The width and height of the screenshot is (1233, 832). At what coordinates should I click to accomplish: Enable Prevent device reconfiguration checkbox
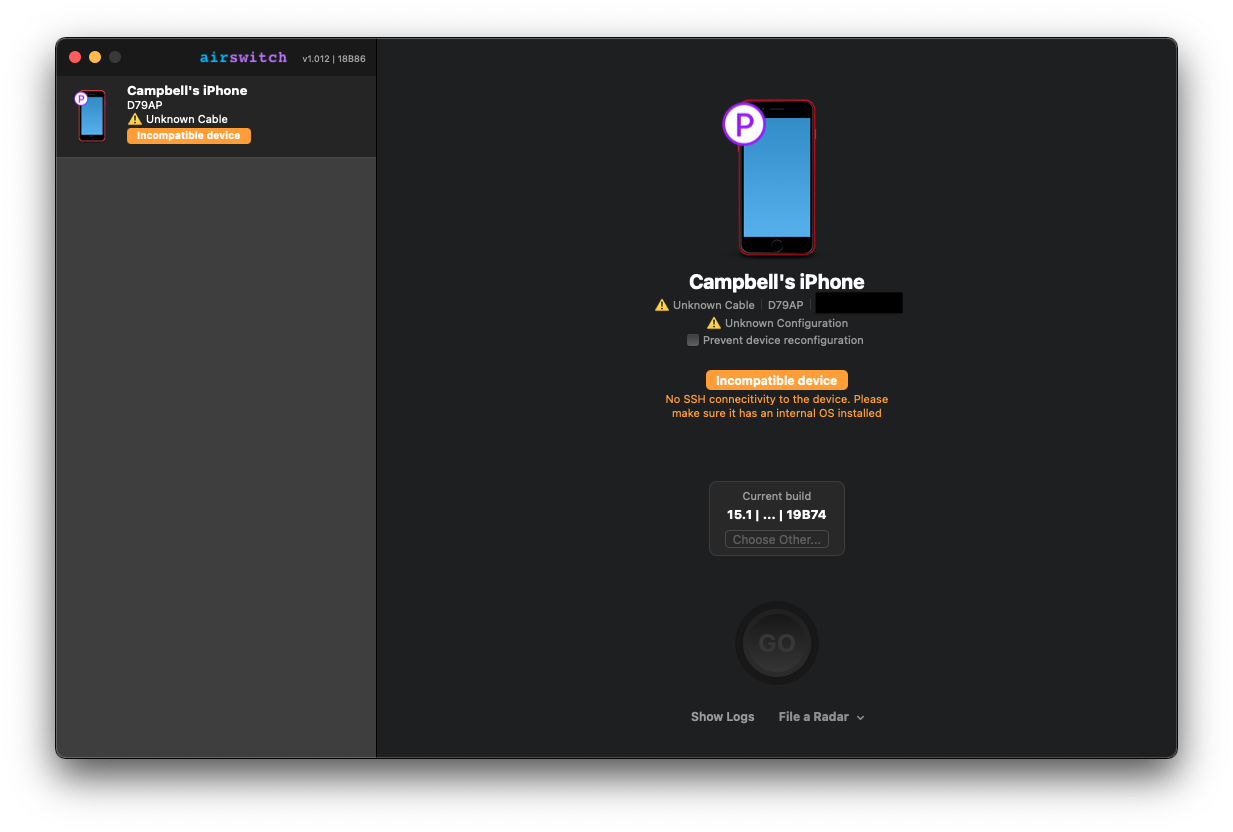pyautogui.click(x=693, y=340)
